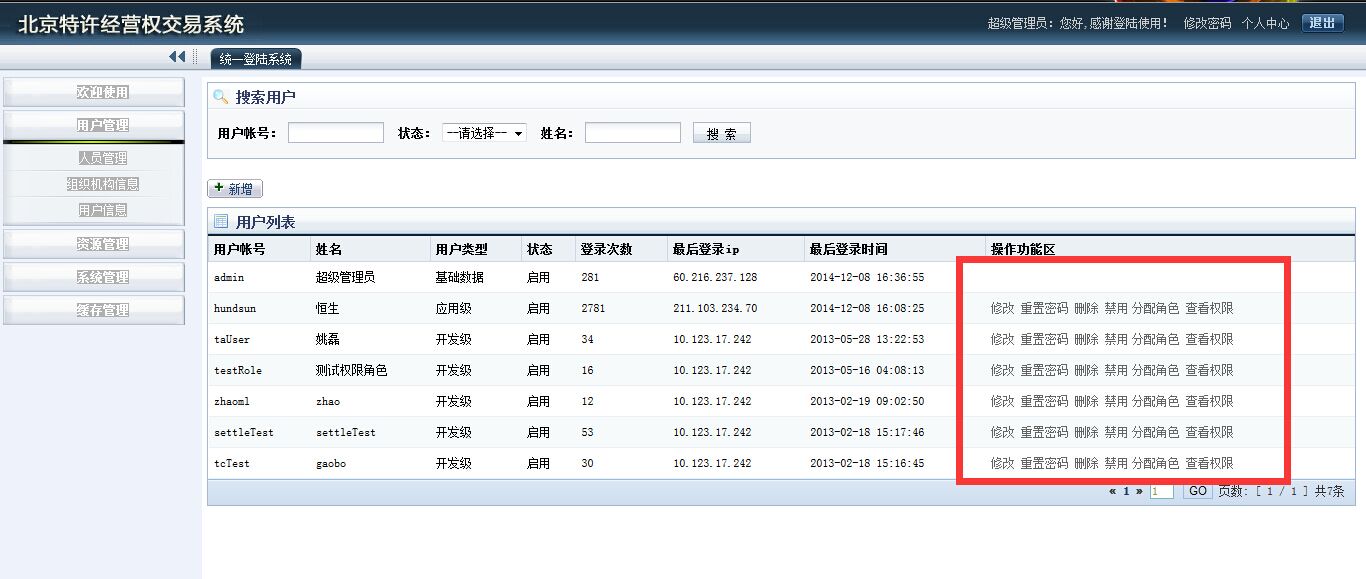Click 查看权限 for hundsun row
The image size is (1366, 579).
(x=1209, y=308)
